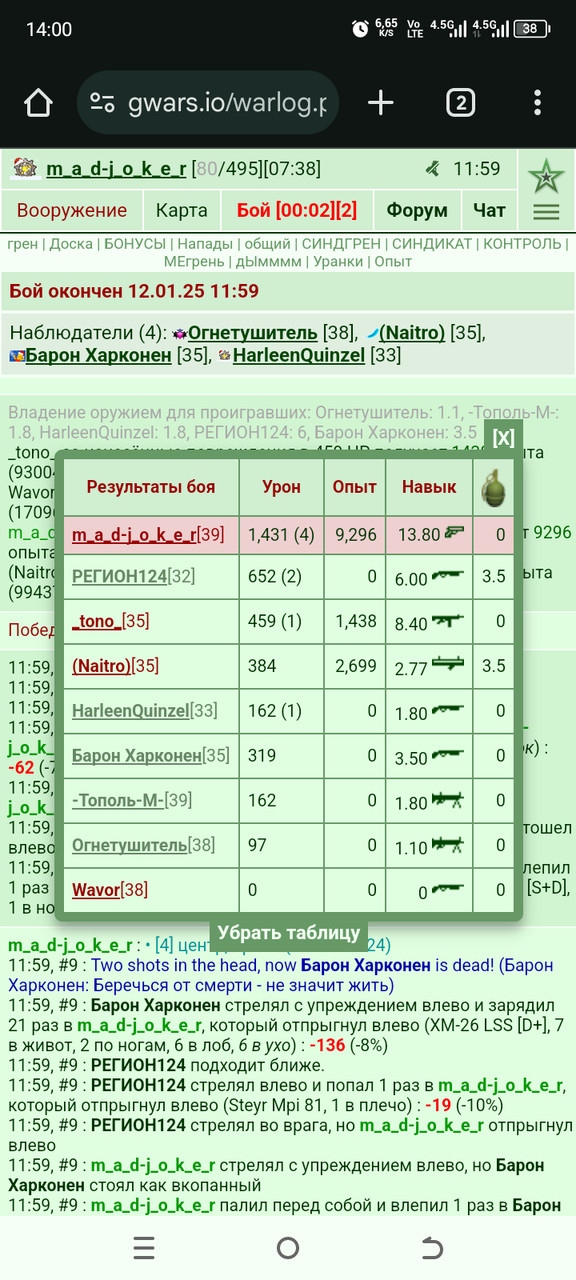Click the weapon icon in Барон Харконен table row
This screenshot has width=576, height=1280.
pos(447,756)
